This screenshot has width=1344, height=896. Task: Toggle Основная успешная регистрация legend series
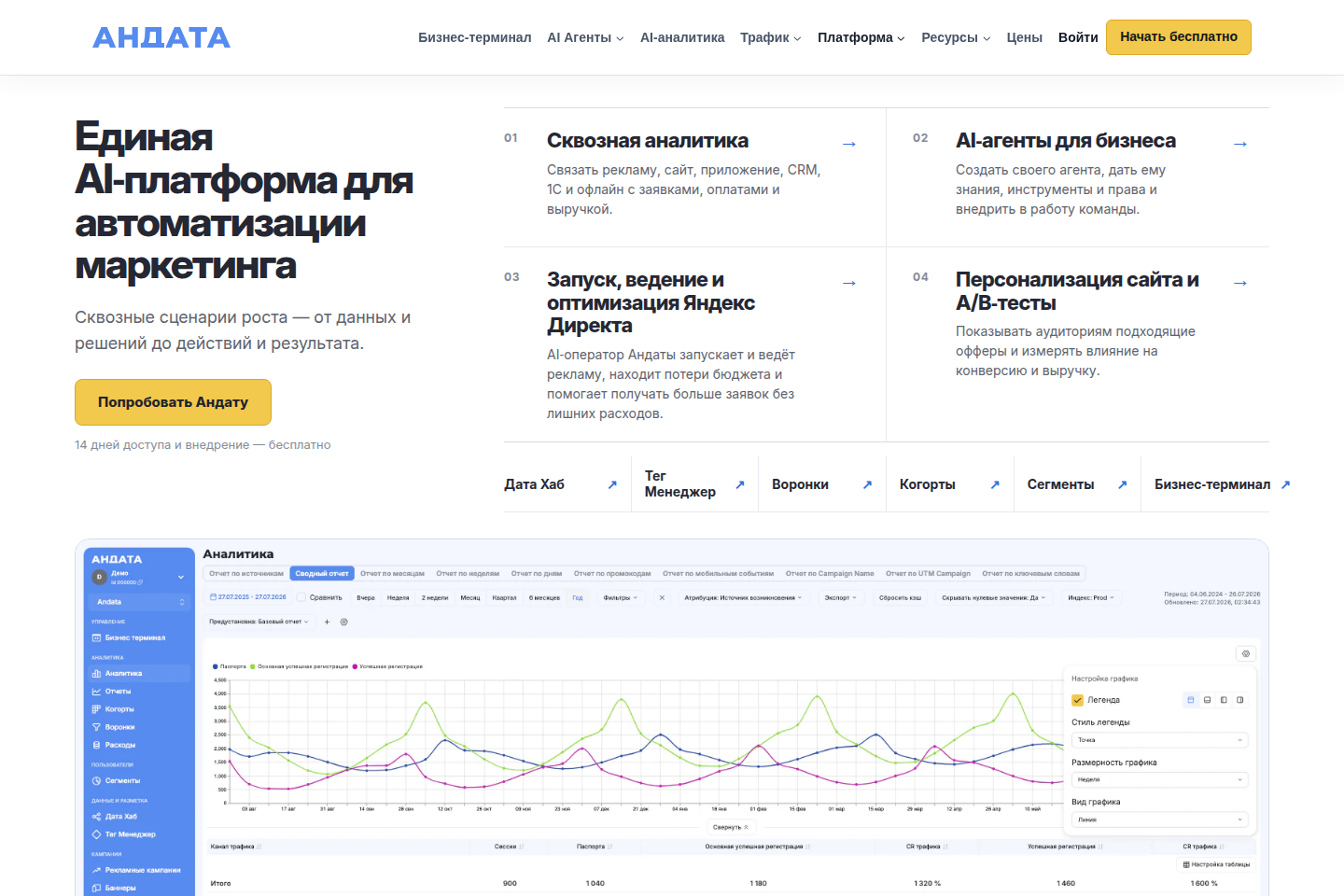point(299,666)
